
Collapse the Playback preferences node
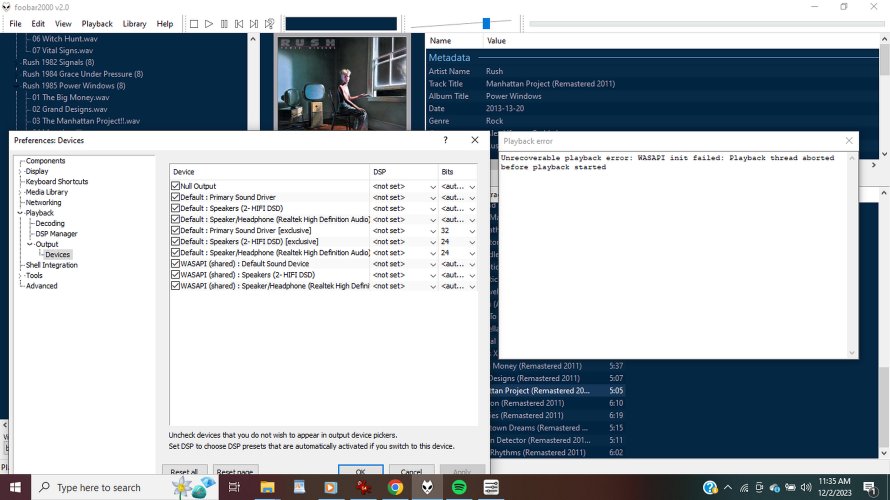[20, 213]
